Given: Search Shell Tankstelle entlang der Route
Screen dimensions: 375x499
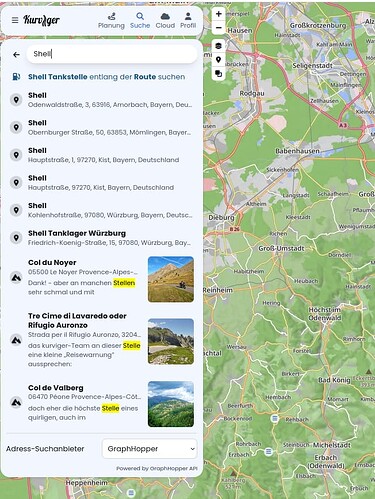Looking at the screenshot, I should coord(106,77).
